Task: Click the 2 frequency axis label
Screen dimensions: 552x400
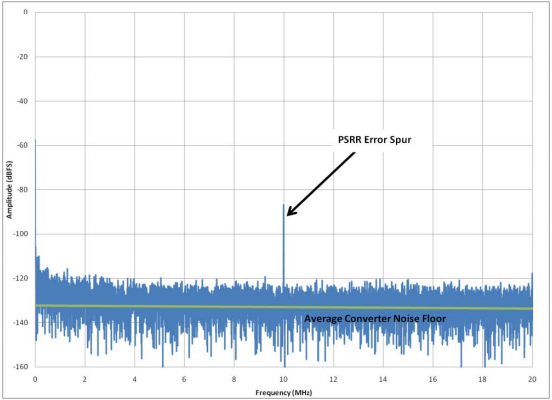Action: 85,379
